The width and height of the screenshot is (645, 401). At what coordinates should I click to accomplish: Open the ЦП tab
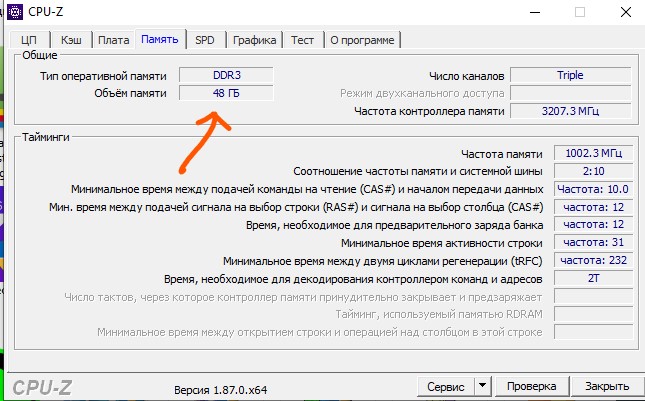tap(29, 40)
